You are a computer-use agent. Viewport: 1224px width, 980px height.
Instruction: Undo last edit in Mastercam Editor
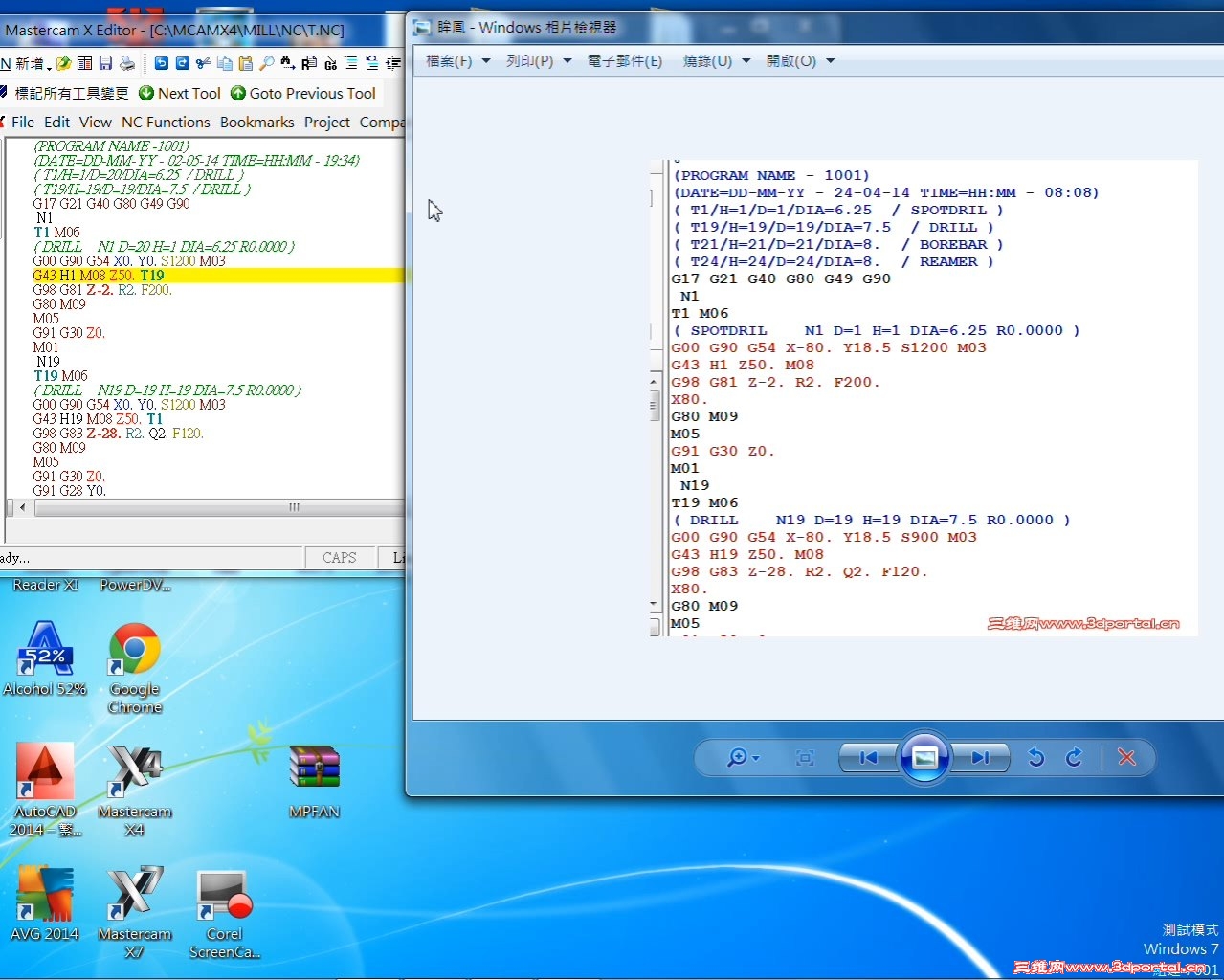click(162, 63)
